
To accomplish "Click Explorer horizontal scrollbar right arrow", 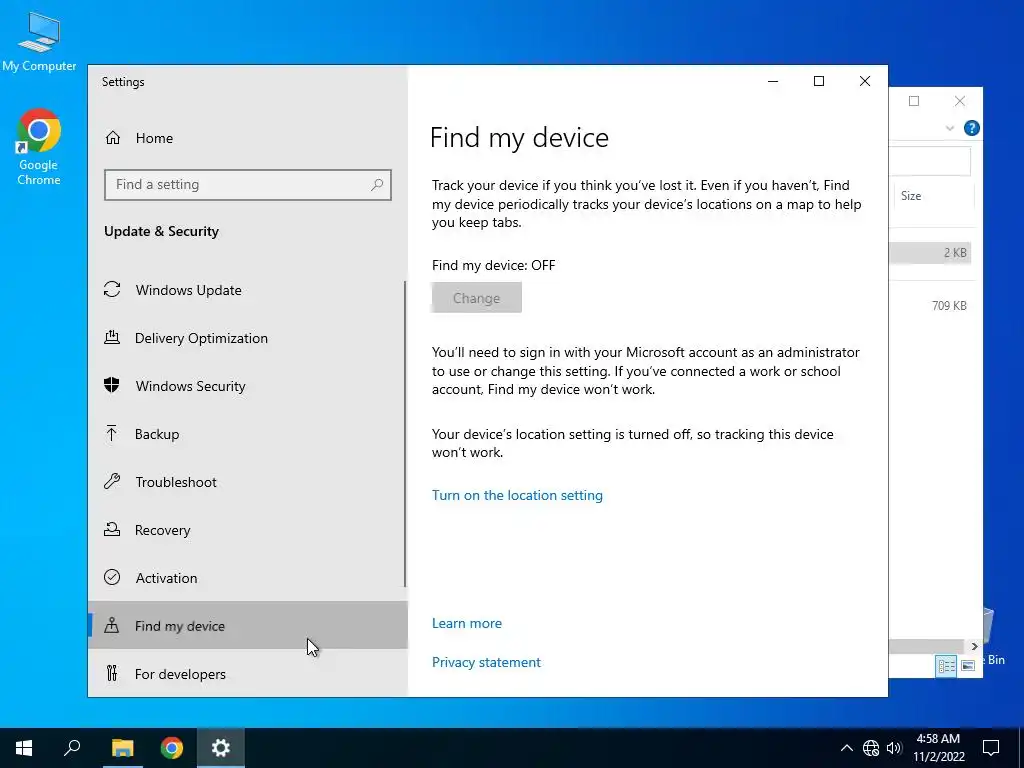I will pos(974,647).
